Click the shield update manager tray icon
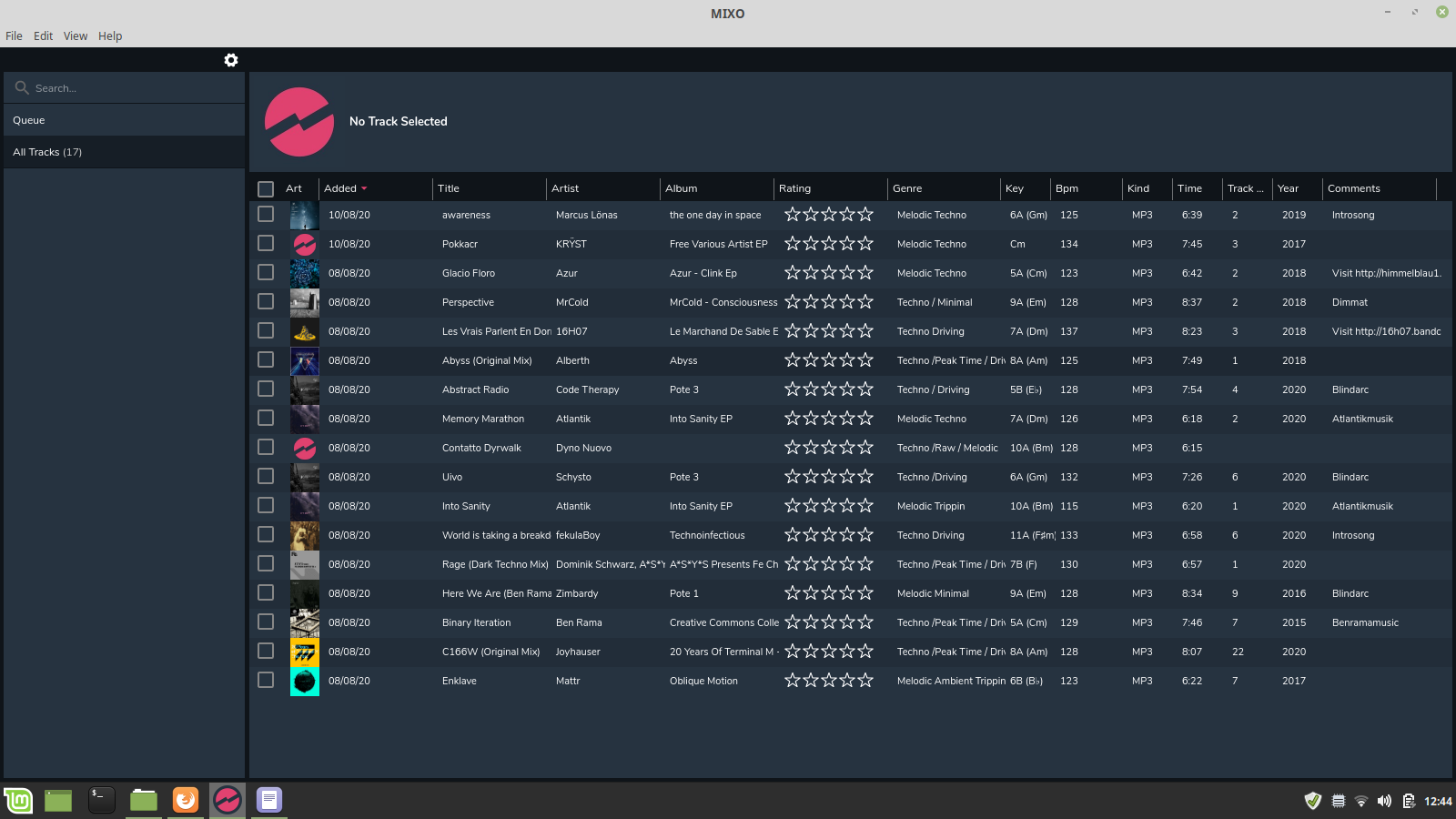Viewport: 1456px width, 819px height. click(x=1312, y=801)
